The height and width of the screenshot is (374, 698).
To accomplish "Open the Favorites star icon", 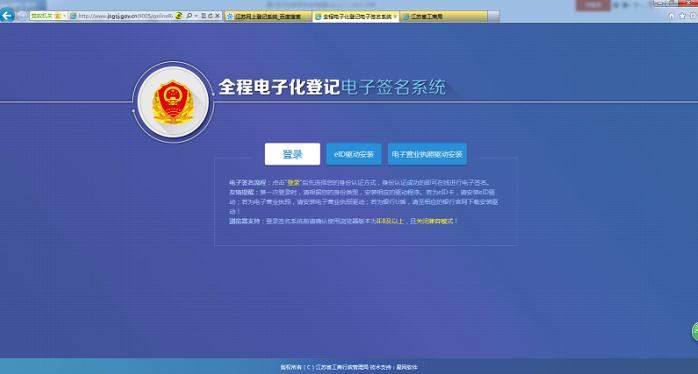I will [683, 16].
